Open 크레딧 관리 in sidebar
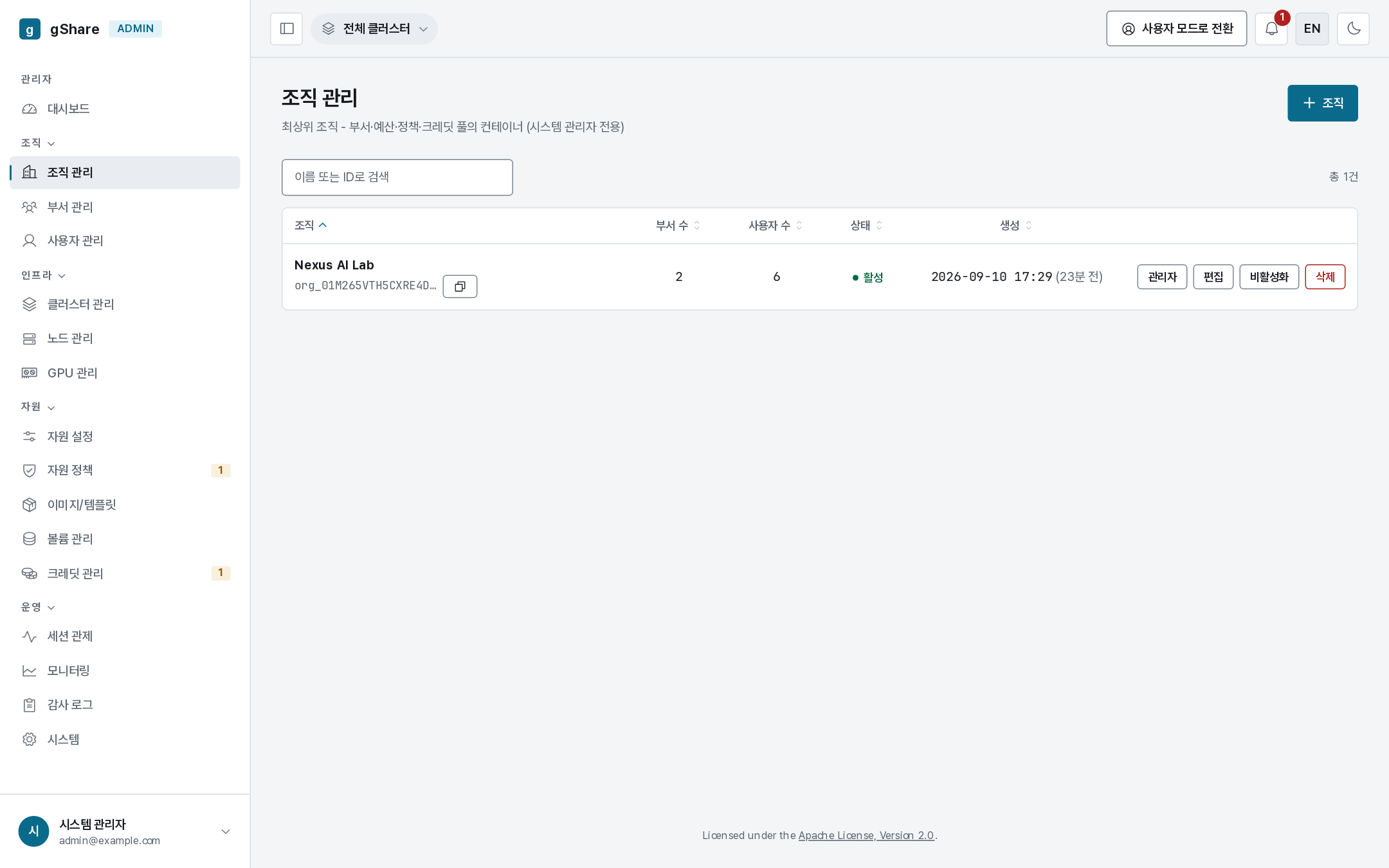Image resolution: width=1389 pixels, height=868 pixels. (125, 573)
